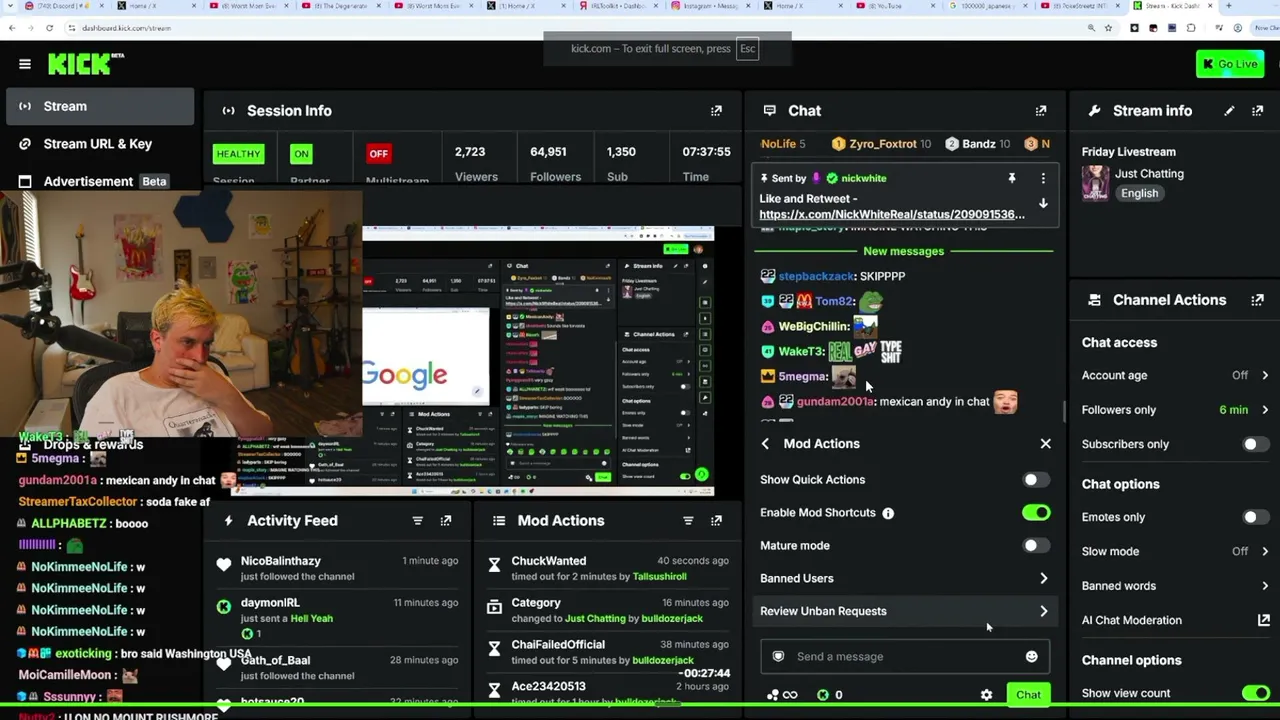Open chat settings gear icon
Screen dimensions: 1280x720
pos(986,695)
